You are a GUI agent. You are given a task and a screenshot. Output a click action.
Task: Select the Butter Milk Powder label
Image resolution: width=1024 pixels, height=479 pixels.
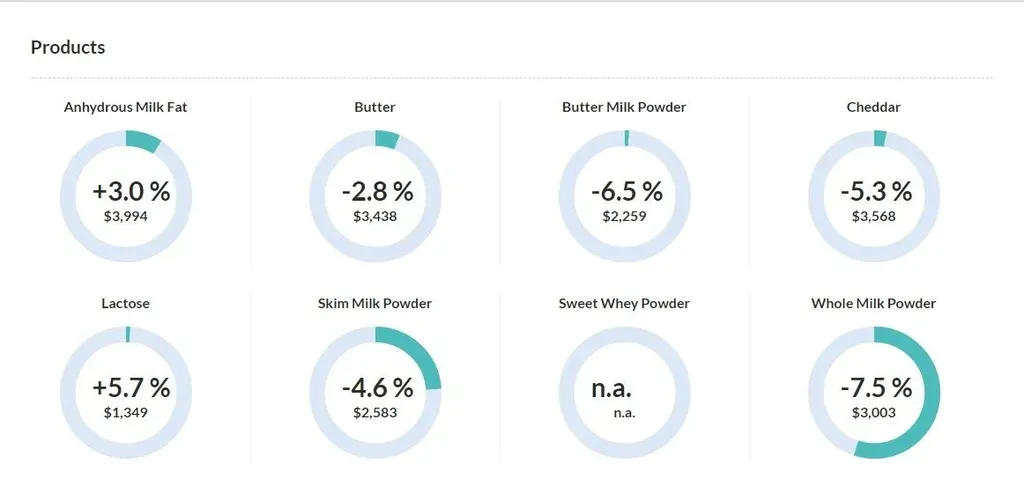pyautogui.click(x=624, y=107)
